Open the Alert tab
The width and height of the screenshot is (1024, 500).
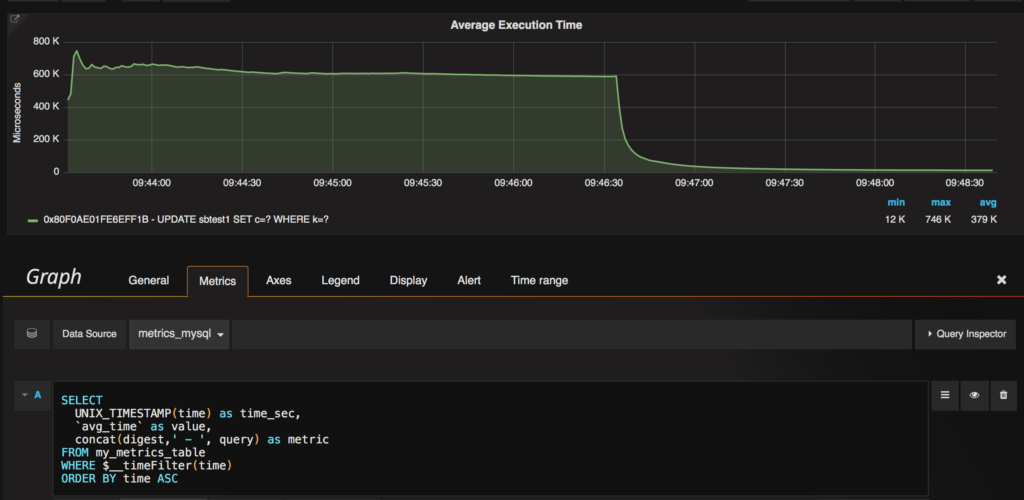[469, 280]
